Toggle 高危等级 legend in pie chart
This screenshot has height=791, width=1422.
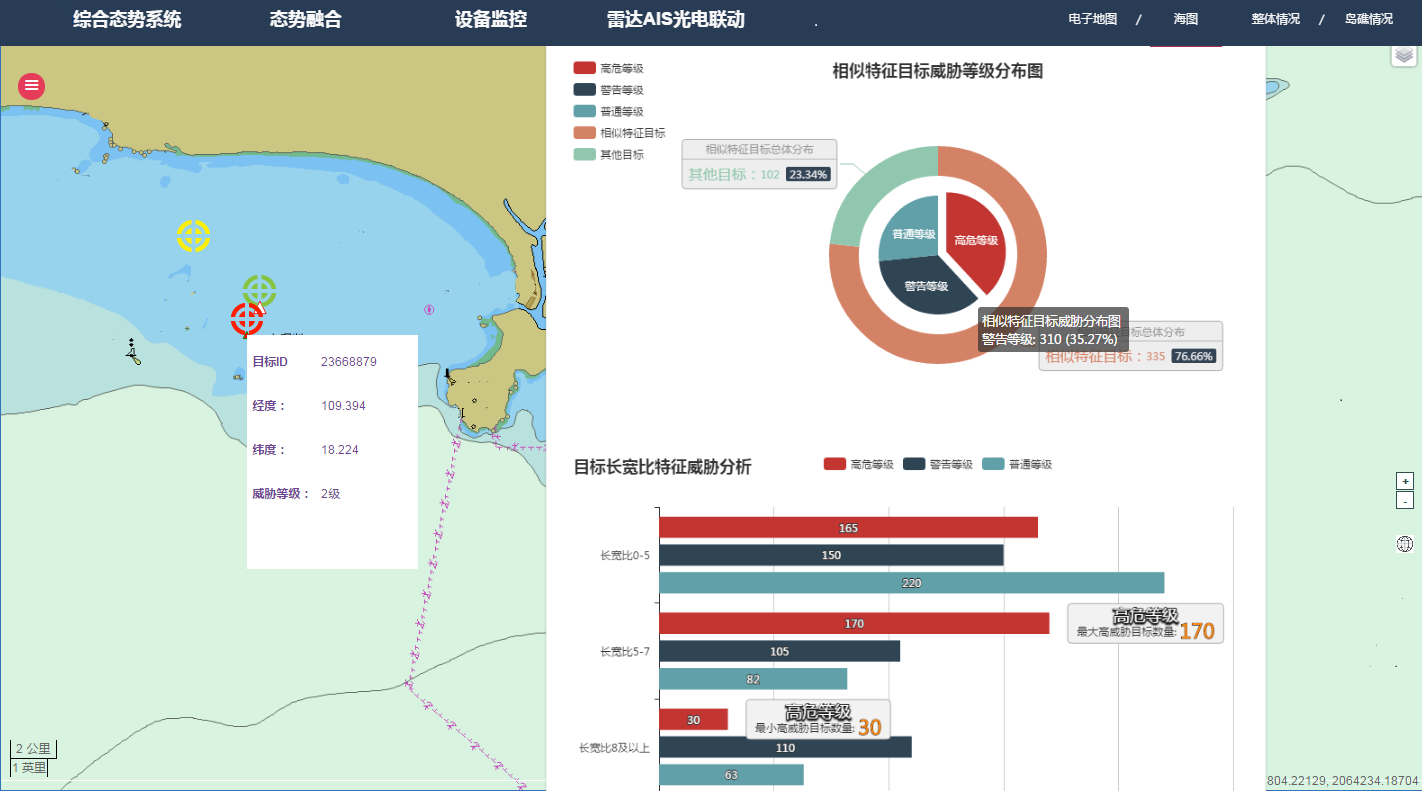608,68
